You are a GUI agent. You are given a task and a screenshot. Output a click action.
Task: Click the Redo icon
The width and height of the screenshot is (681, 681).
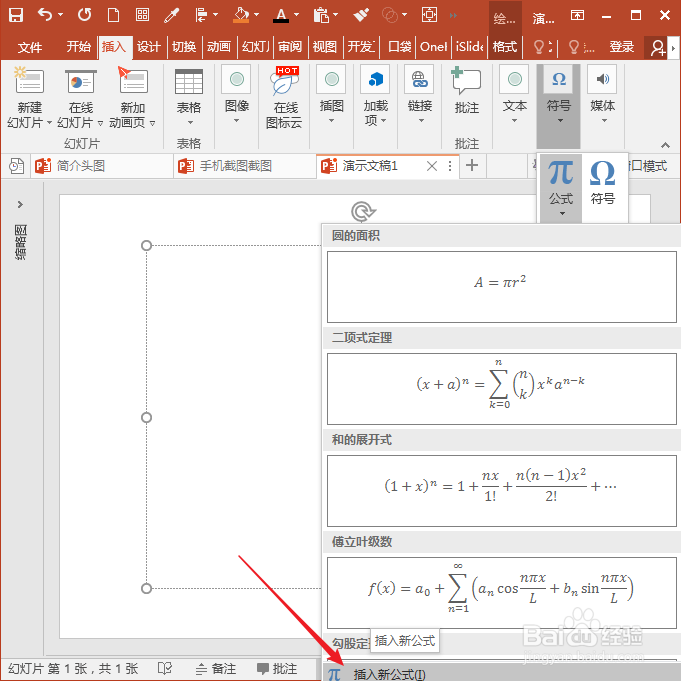84,15
